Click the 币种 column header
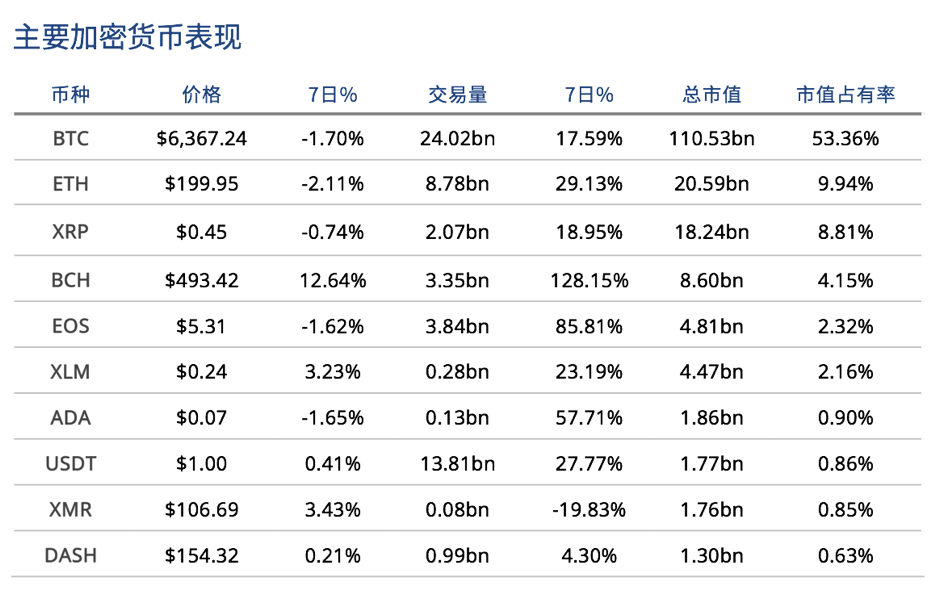This screenshot has height=599, width=940. tap(71, 94)
